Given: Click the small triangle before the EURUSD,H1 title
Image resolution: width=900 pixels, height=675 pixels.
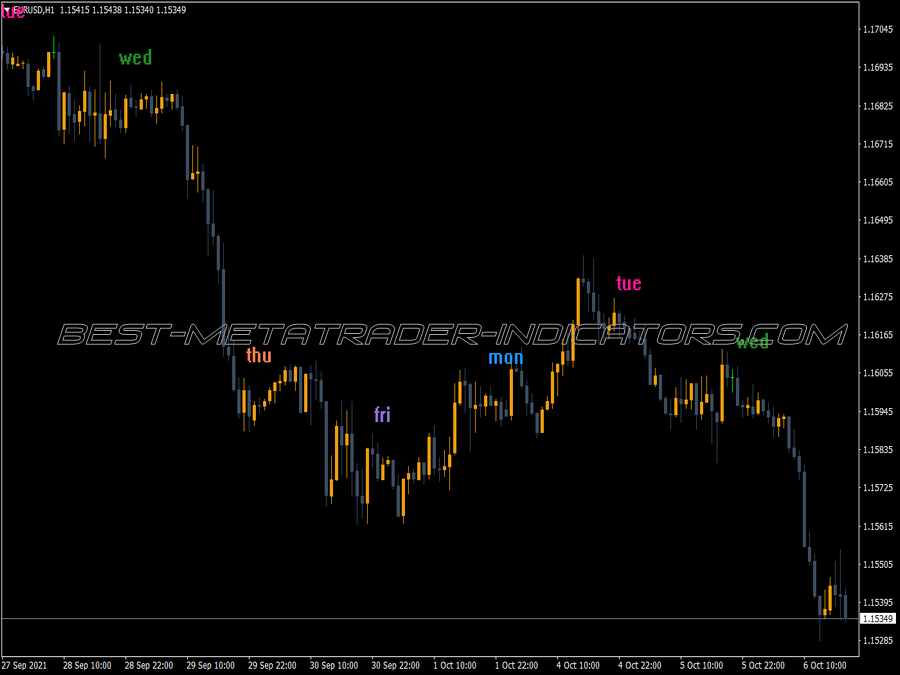Looking at the screenshot, I should 6,10.
